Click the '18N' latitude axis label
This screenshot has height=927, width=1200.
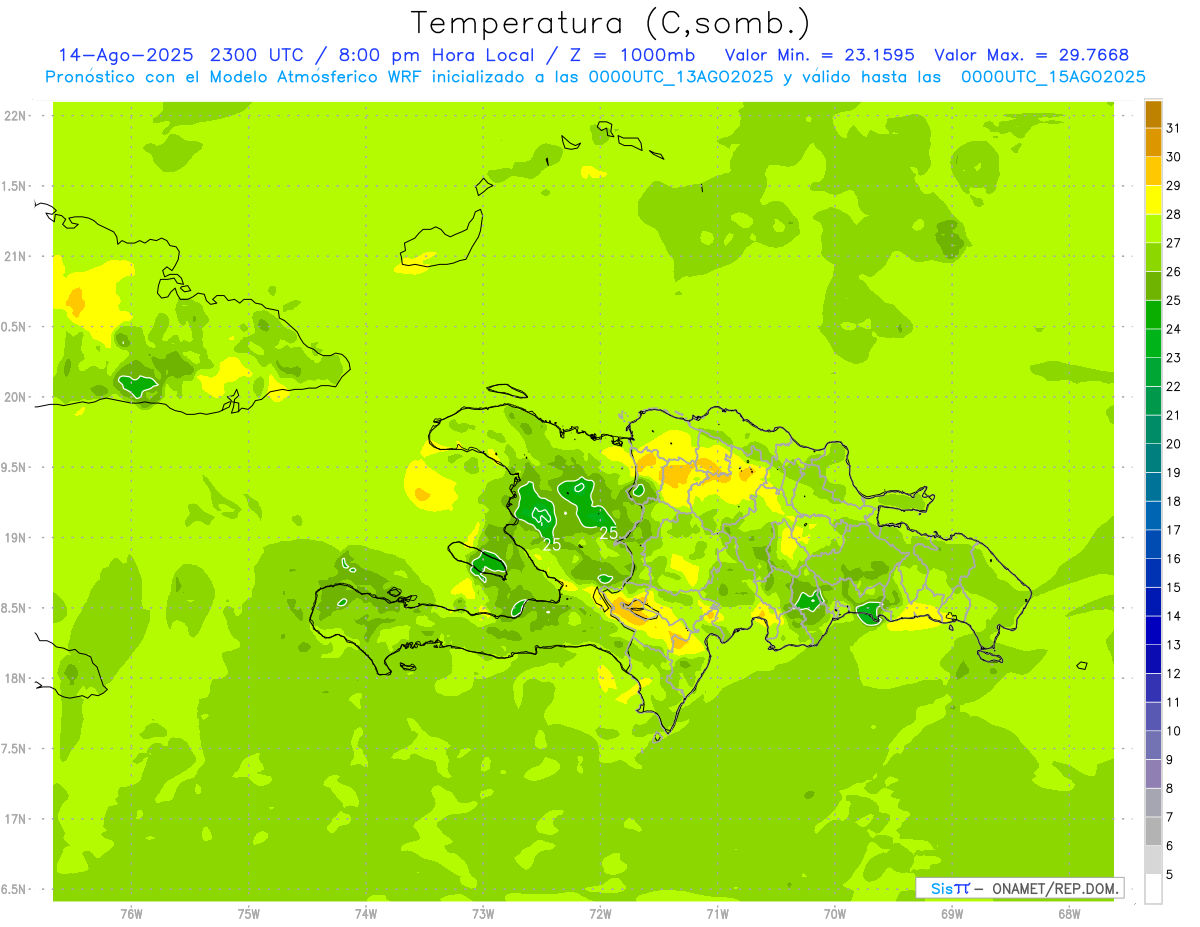pos(15,679)
